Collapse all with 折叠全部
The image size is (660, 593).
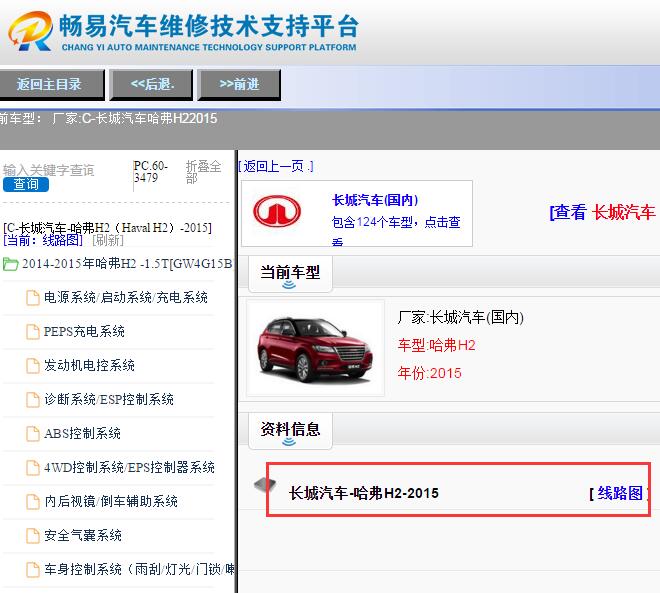coord(204,172)
